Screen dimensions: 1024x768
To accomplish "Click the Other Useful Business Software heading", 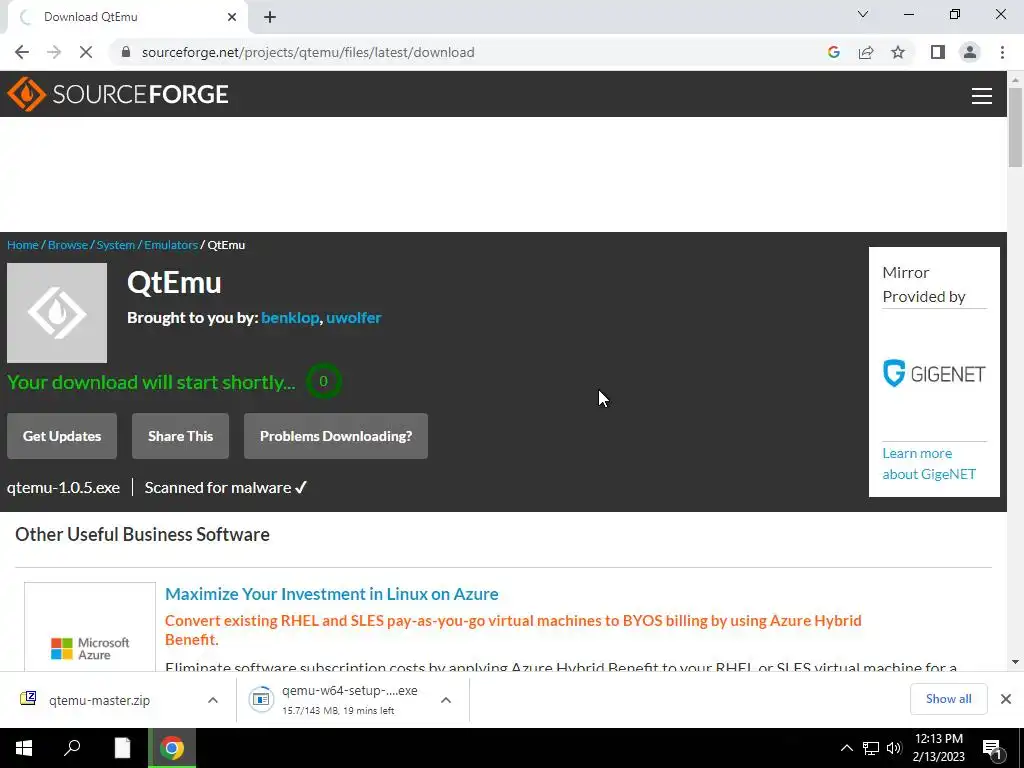I will [x=142, y=534].
